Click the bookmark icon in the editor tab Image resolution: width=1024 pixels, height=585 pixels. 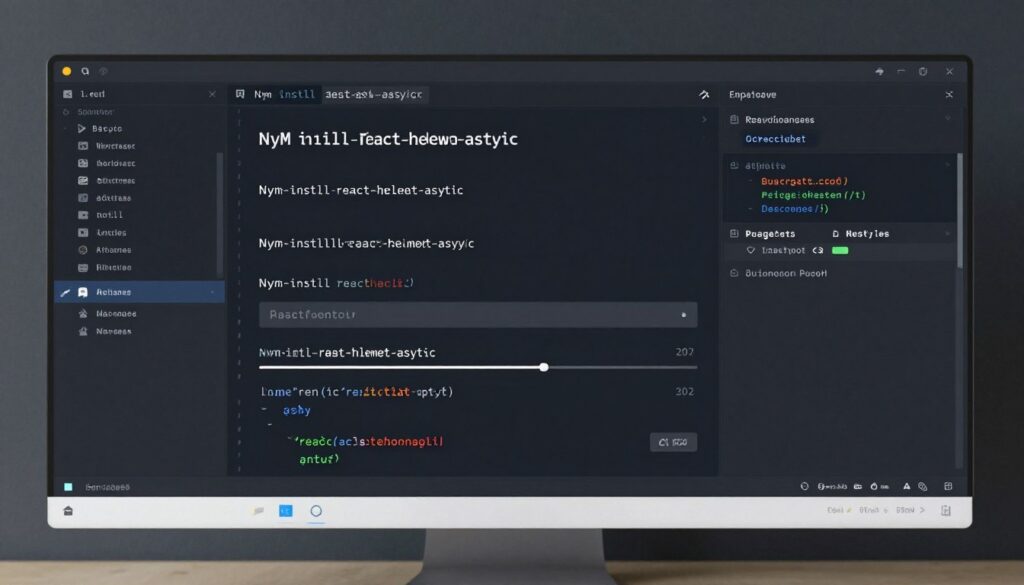pos(240,94)
